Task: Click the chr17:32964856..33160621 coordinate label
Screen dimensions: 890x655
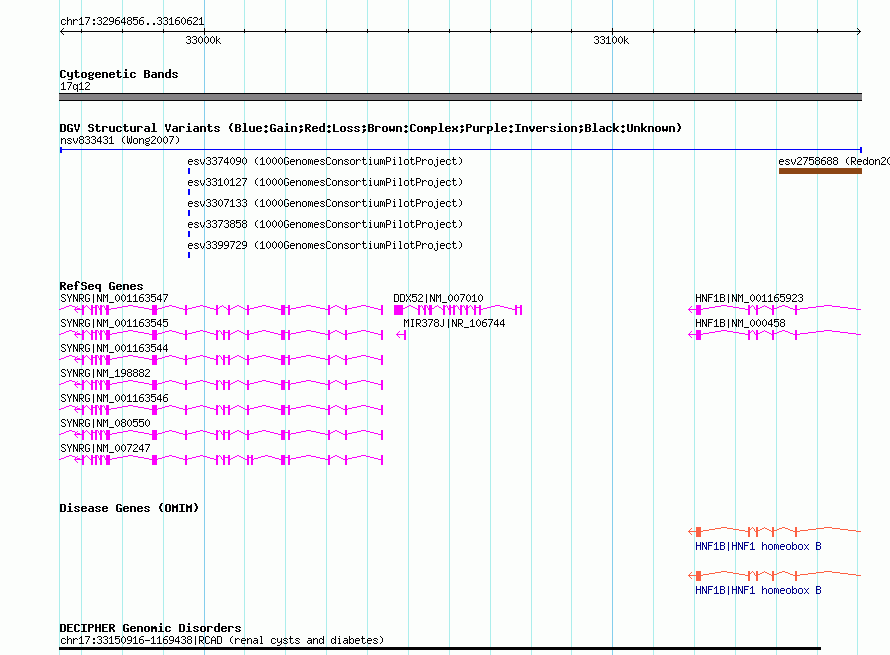Action: click(132, 22)
